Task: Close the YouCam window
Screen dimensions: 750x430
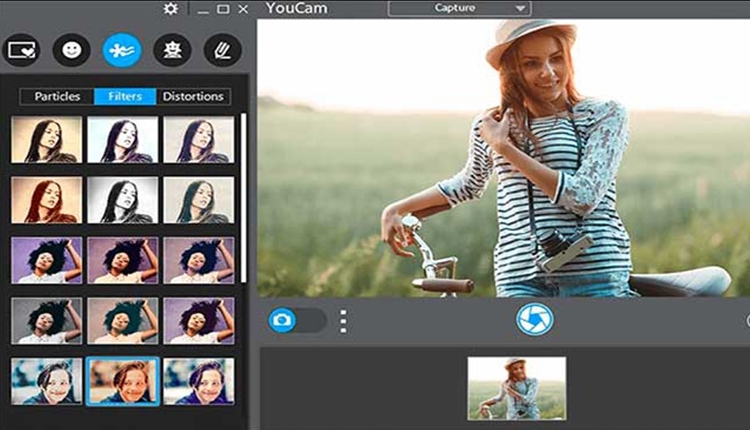Action: pyautogui.click(x=243, y=9)
